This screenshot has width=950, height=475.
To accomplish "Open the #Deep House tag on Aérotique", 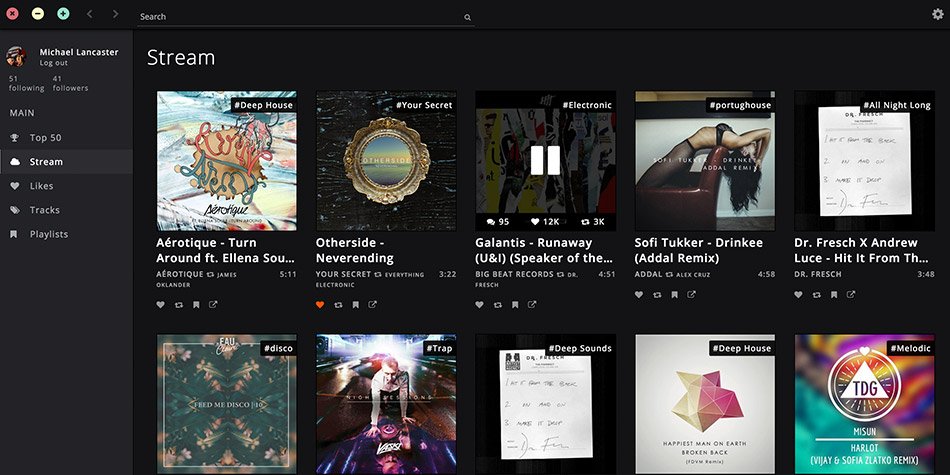I will (x=264, y=105).
